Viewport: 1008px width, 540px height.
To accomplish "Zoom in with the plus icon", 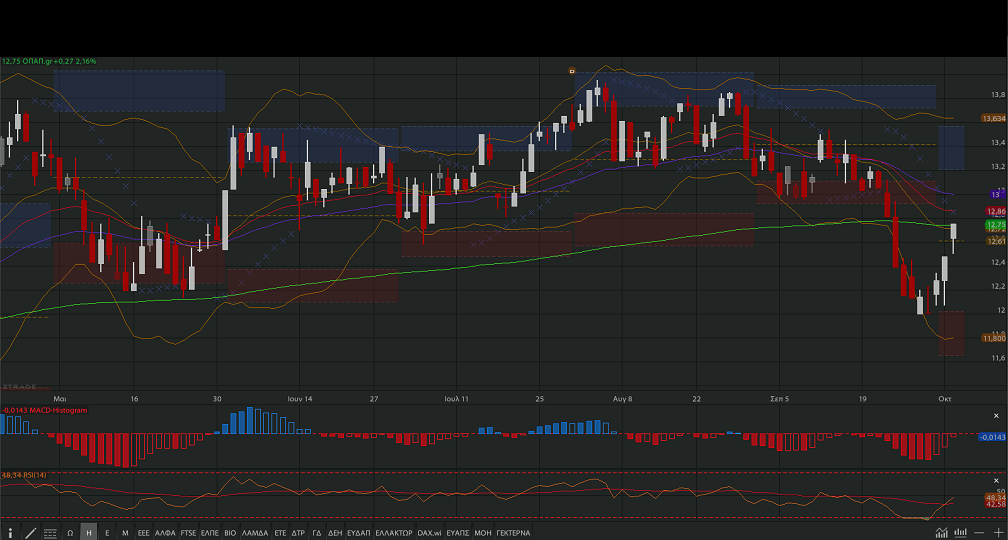I will (x=998, y=532).
